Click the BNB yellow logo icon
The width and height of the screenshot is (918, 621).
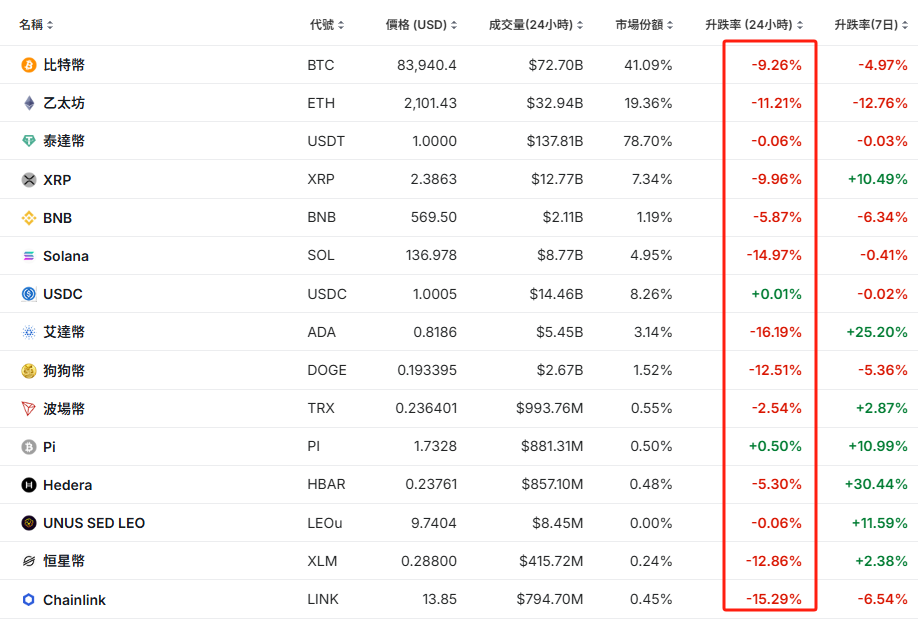click(x=29, y=218)
